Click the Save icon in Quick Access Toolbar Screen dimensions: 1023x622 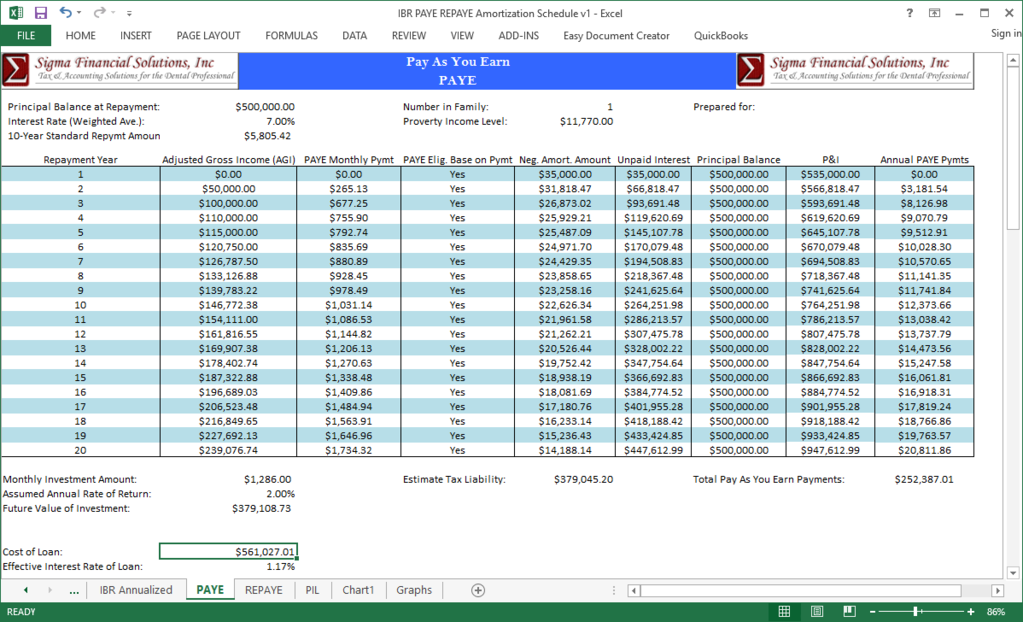[x=40, y=12]
